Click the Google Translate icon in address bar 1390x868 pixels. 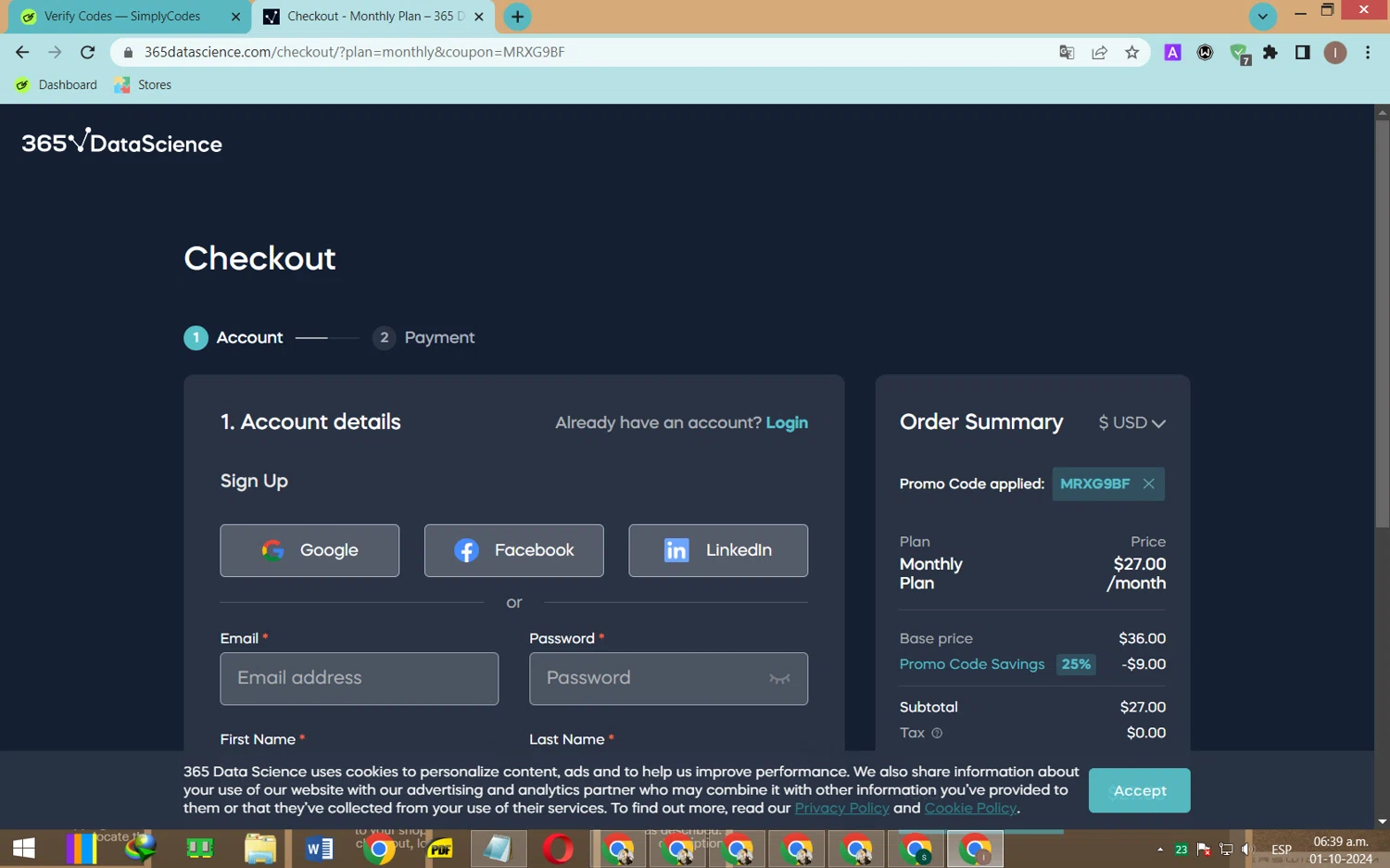(x=1067, y=52)
